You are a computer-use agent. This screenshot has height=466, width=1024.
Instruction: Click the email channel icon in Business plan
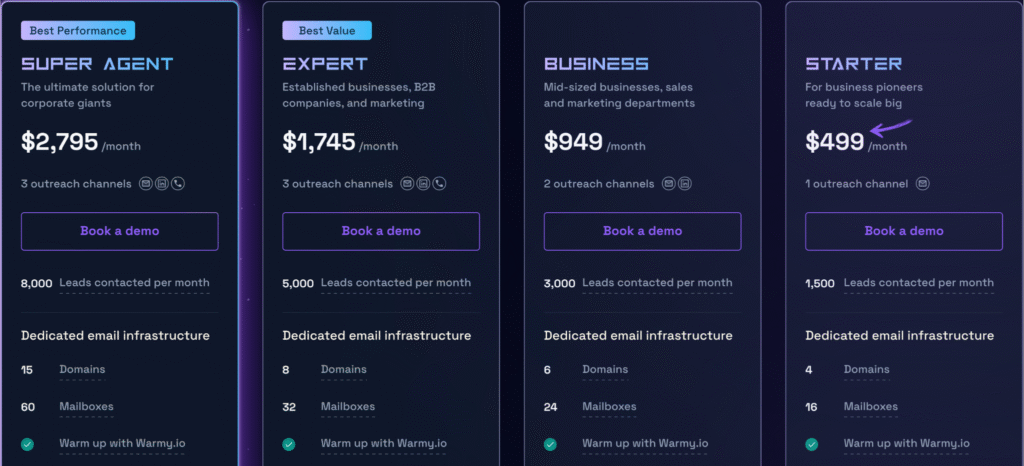tap(668, 184)
